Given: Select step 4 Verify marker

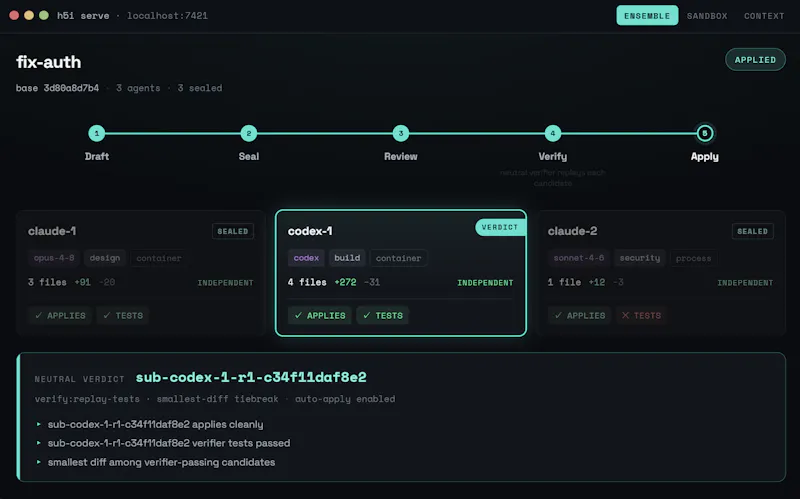Looking at the screenshot, I should [553, 133].
